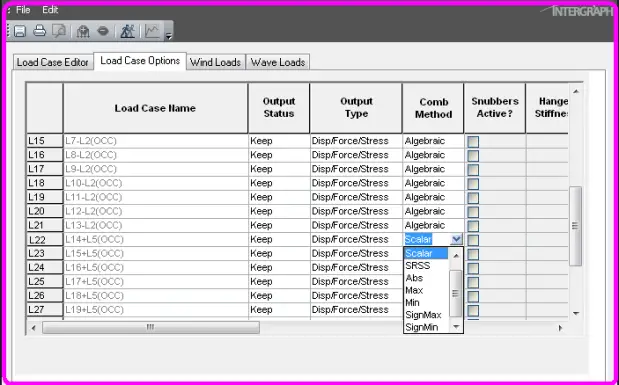
Task: Choose Abs from the Comb Method list
Action: click(426, 278)
